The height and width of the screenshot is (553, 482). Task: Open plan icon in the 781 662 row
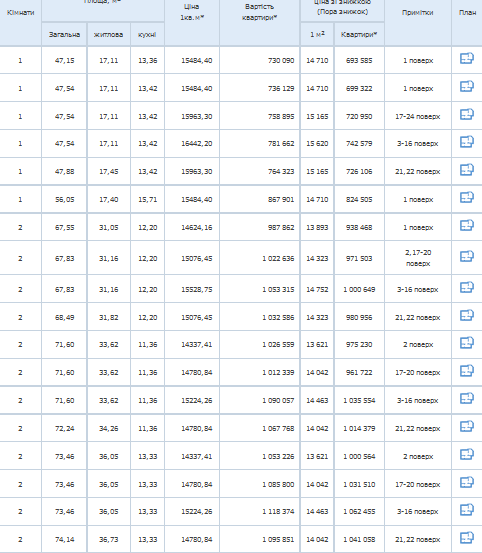(x=466, y=142)
